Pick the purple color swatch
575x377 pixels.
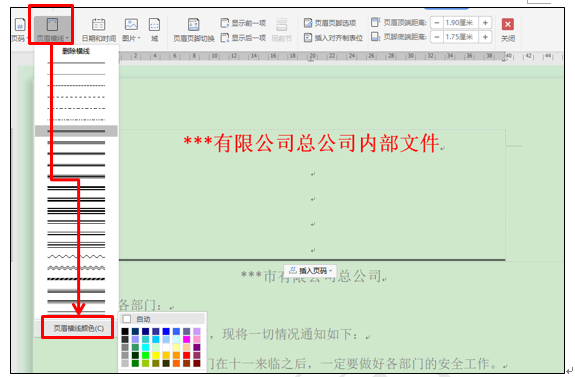(197, 348)
